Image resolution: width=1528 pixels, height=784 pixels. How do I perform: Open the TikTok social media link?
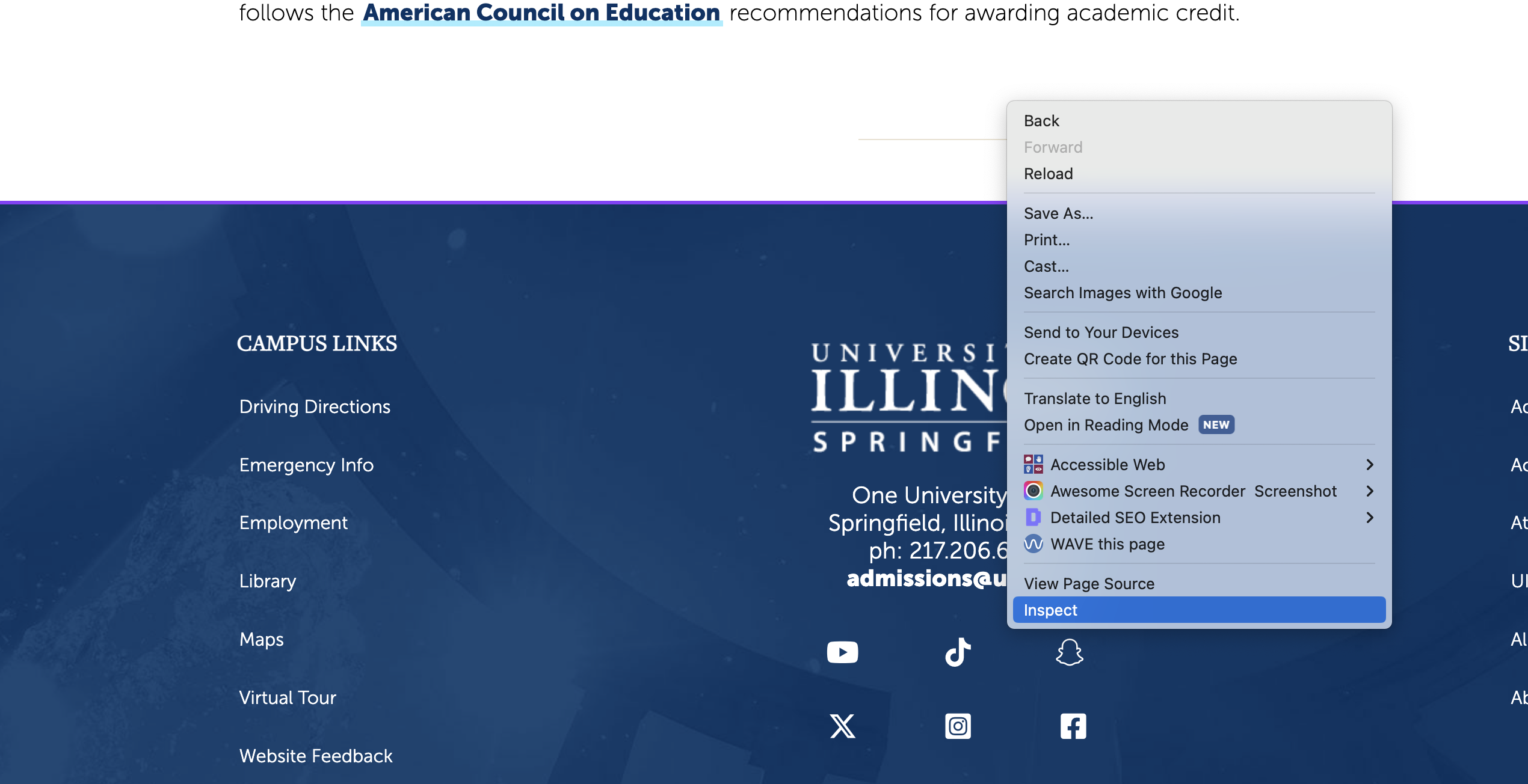tap(957, 652)
